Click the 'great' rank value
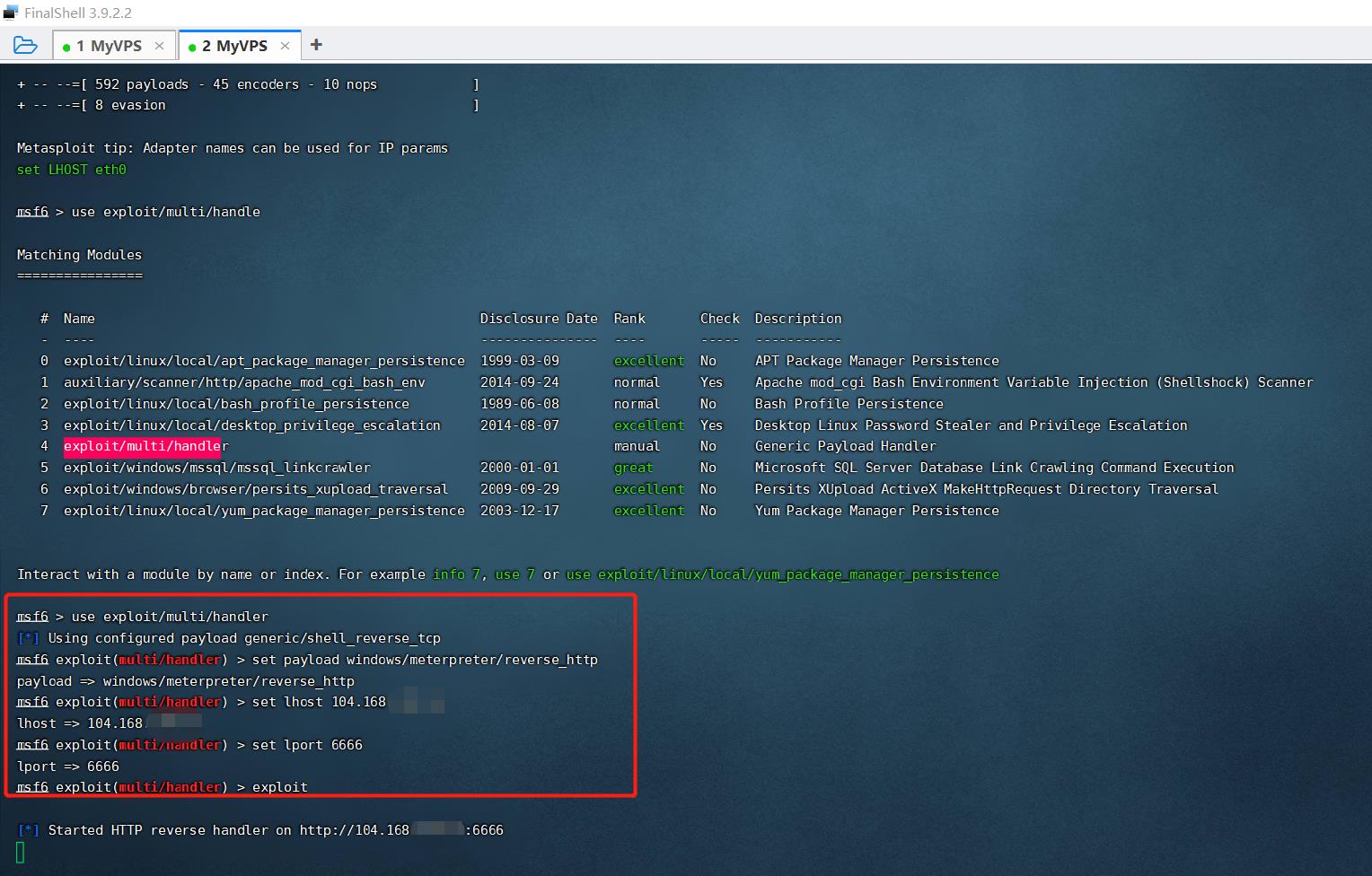This screenshot has height=876, width=1372. click(x=633, y=468)
